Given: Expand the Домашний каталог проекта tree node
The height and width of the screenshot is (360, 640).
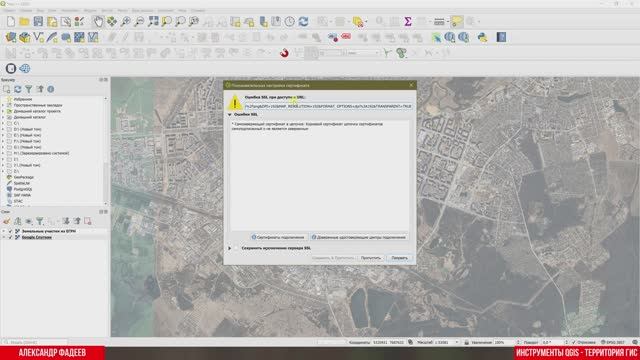Looking at the screenshot, I should pos(3,111).
